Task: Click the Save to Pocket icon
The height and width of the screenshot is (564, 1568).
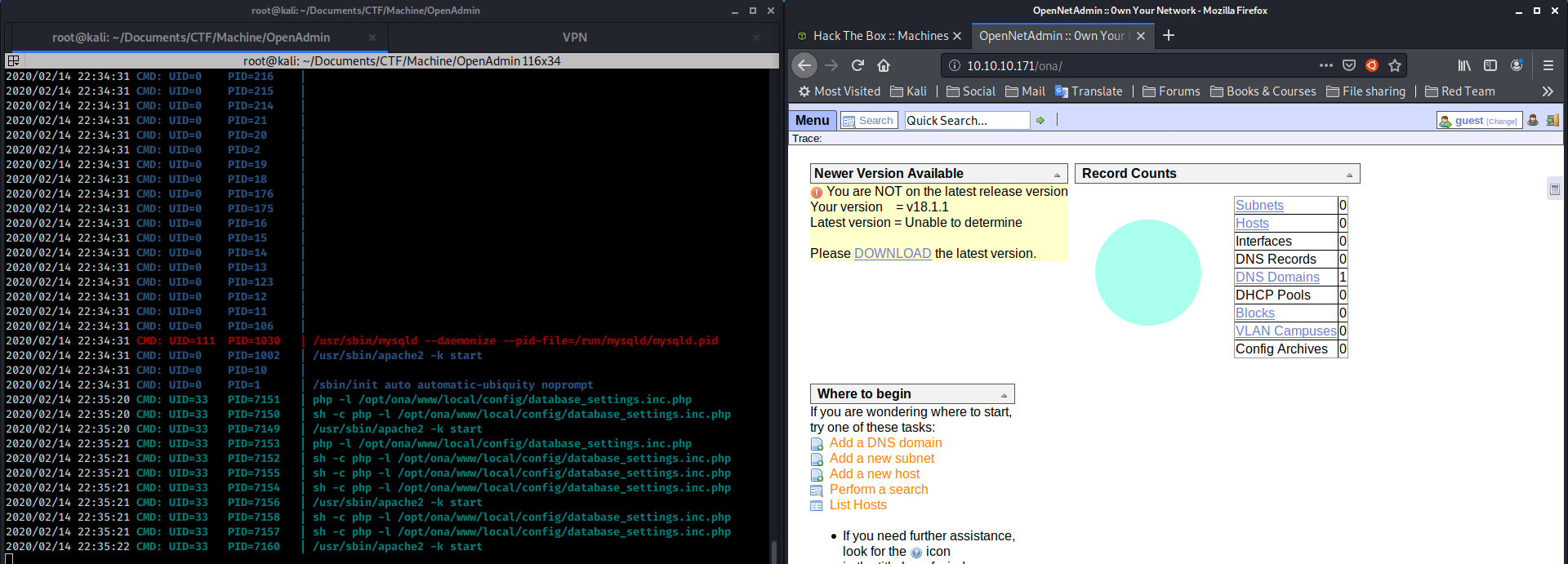Action: 1349,65
